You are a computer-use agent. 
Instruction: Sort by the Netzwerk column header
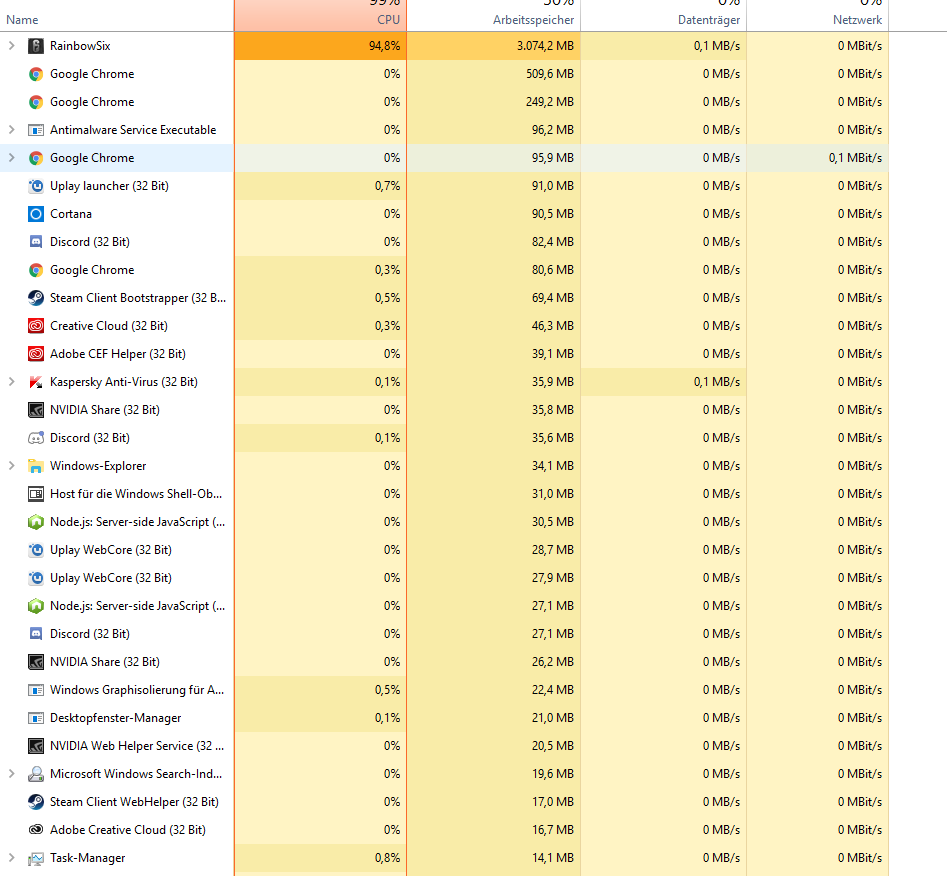(x=818, y=16)
